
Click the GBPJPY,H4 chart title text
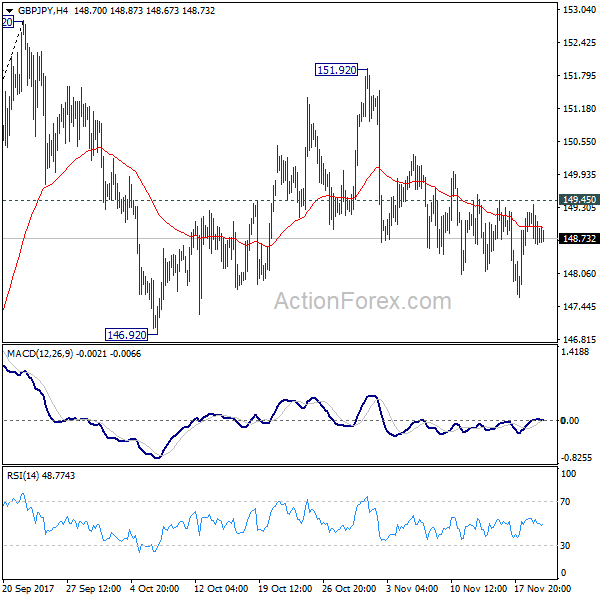(42, 11)
